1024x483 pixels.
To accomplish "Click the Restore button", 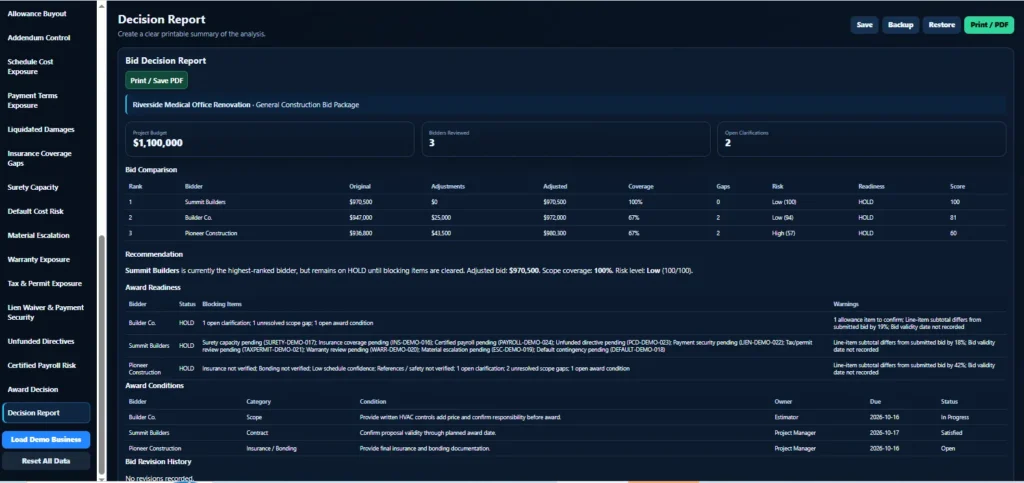I will pyautogui.click(x=941, y=25).
